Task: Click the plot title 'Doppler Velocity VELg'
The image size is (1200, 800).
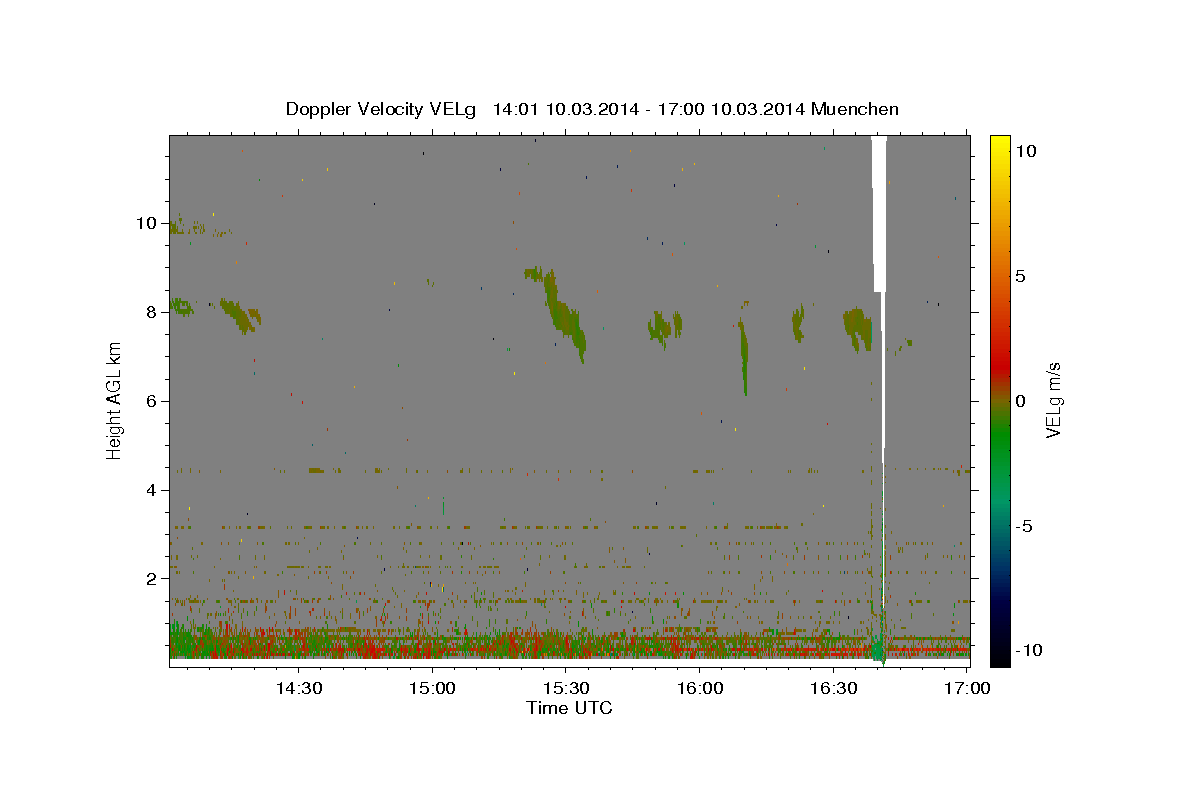Action: pos(381,109)
